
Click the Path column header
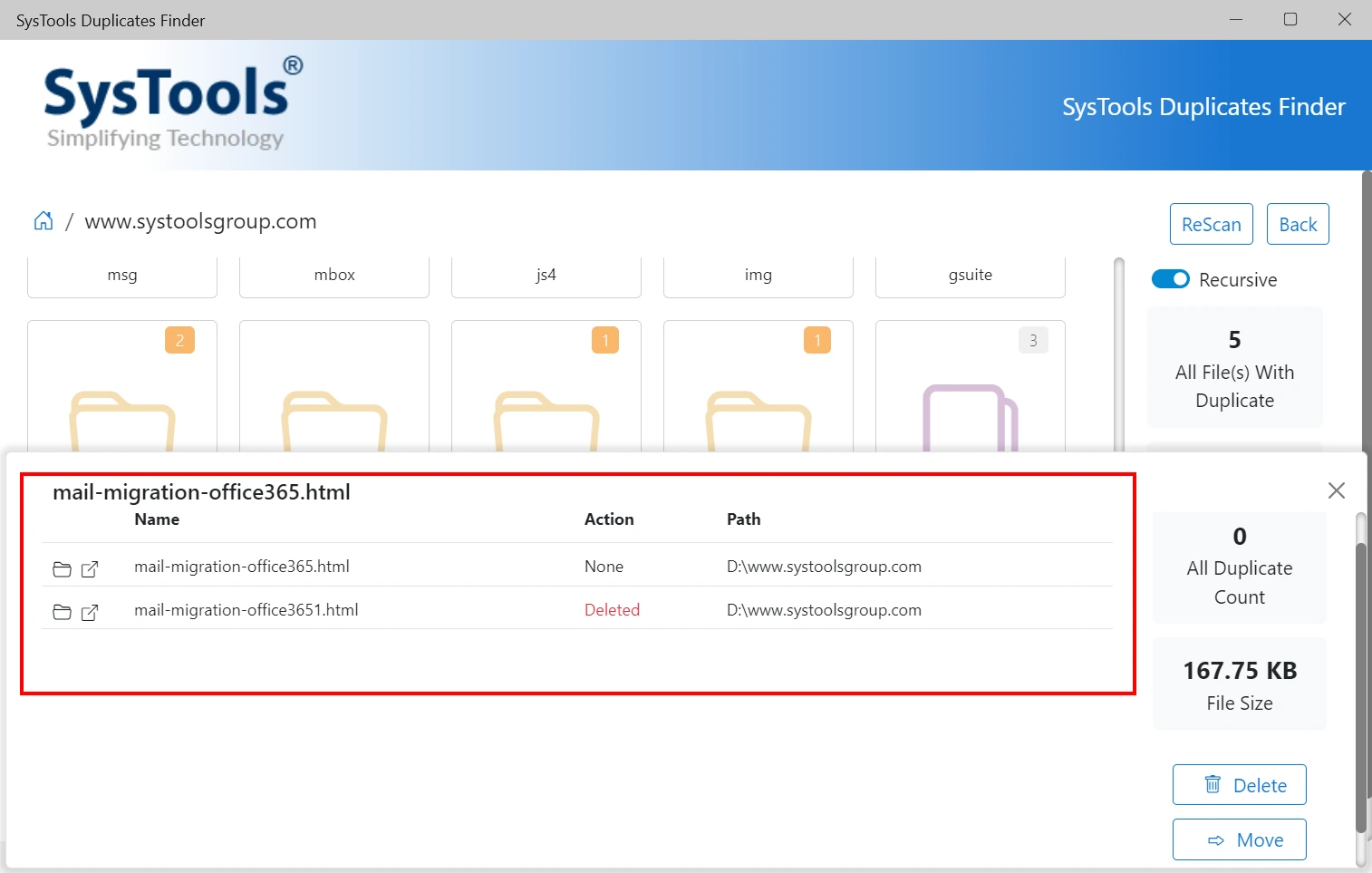744,519
